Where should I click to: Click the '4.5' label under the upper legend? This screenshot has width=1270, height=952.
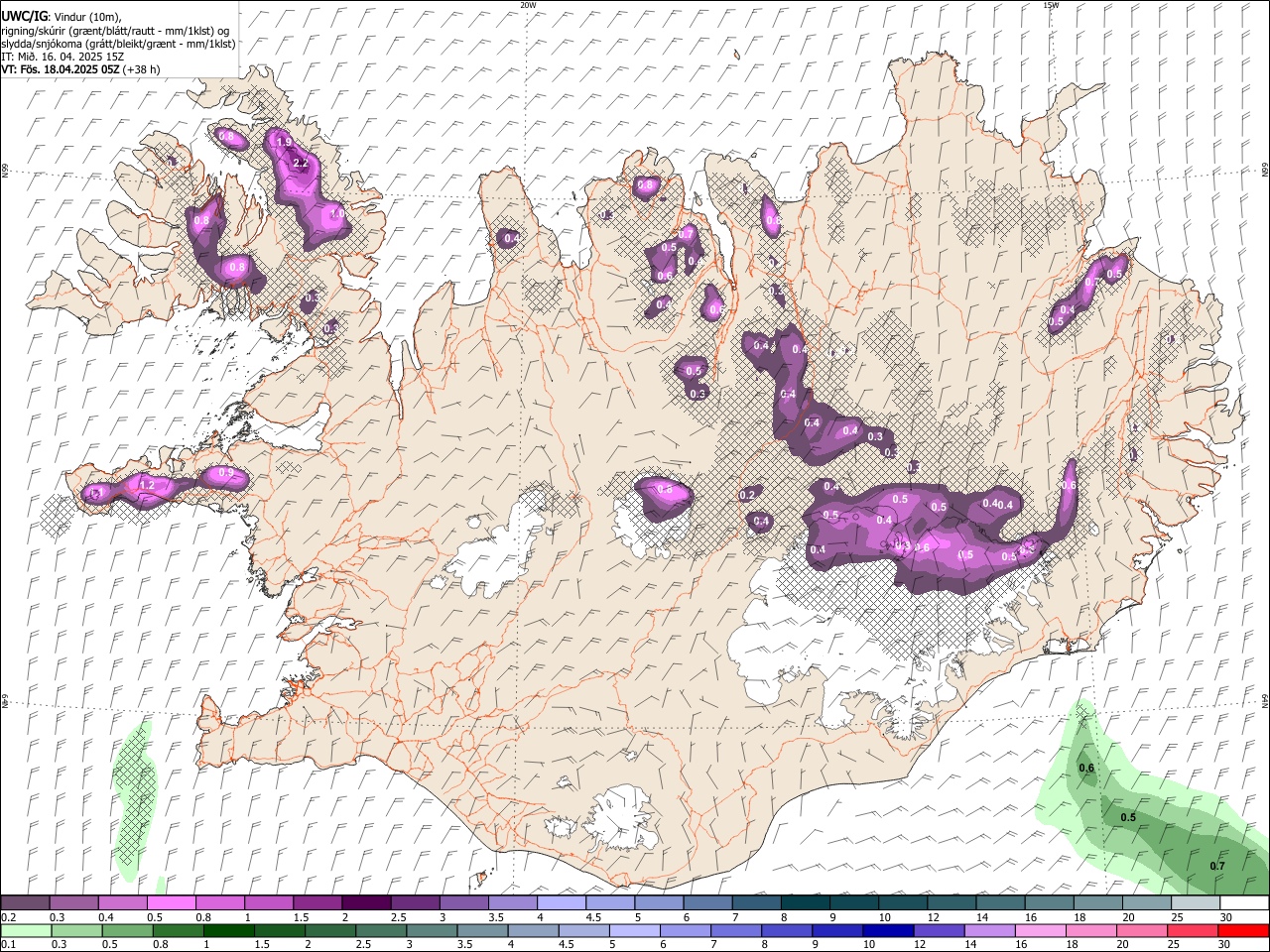click(x=593, y=917)
